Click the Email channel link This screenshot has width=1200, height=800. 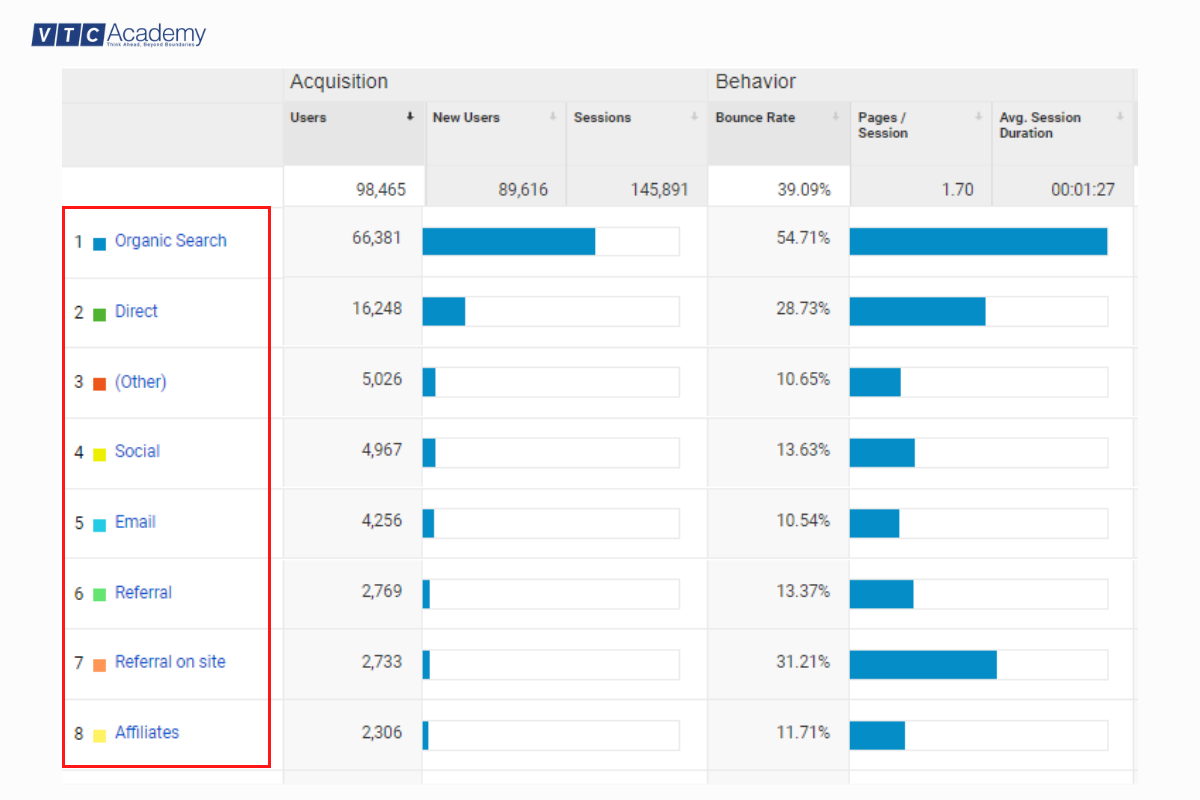pyautogui.click(x=134, y=521)
